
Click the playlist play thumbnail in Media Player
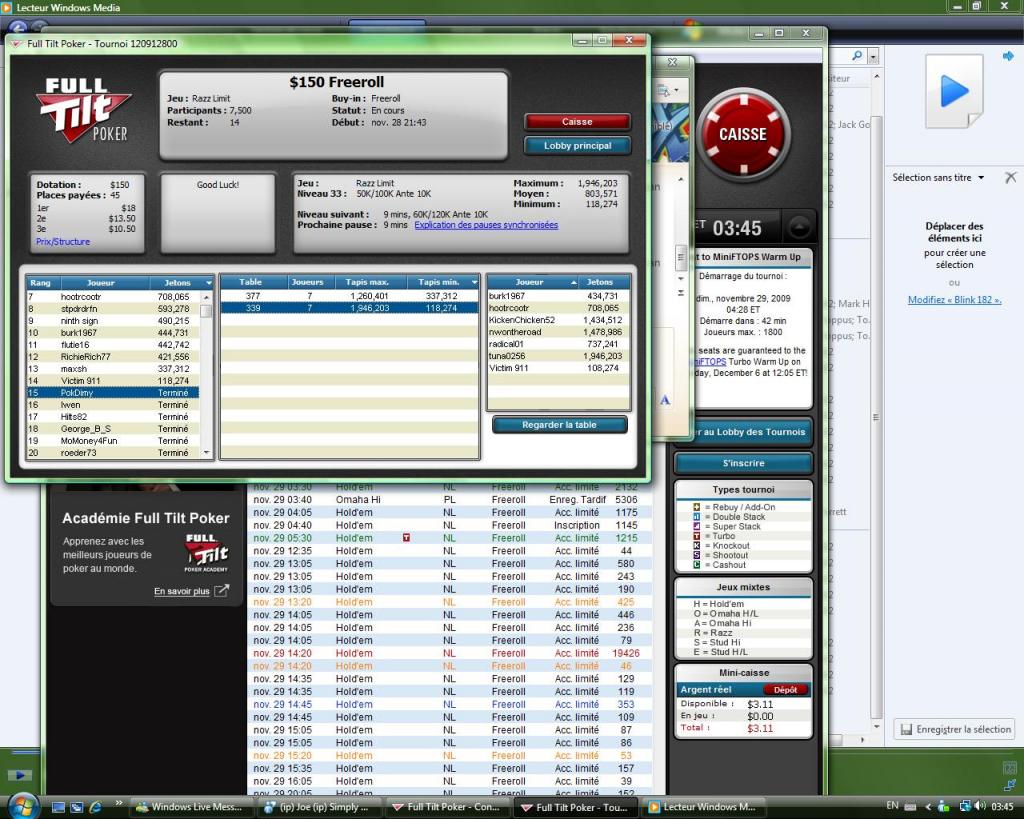click(x=954, y=91)
